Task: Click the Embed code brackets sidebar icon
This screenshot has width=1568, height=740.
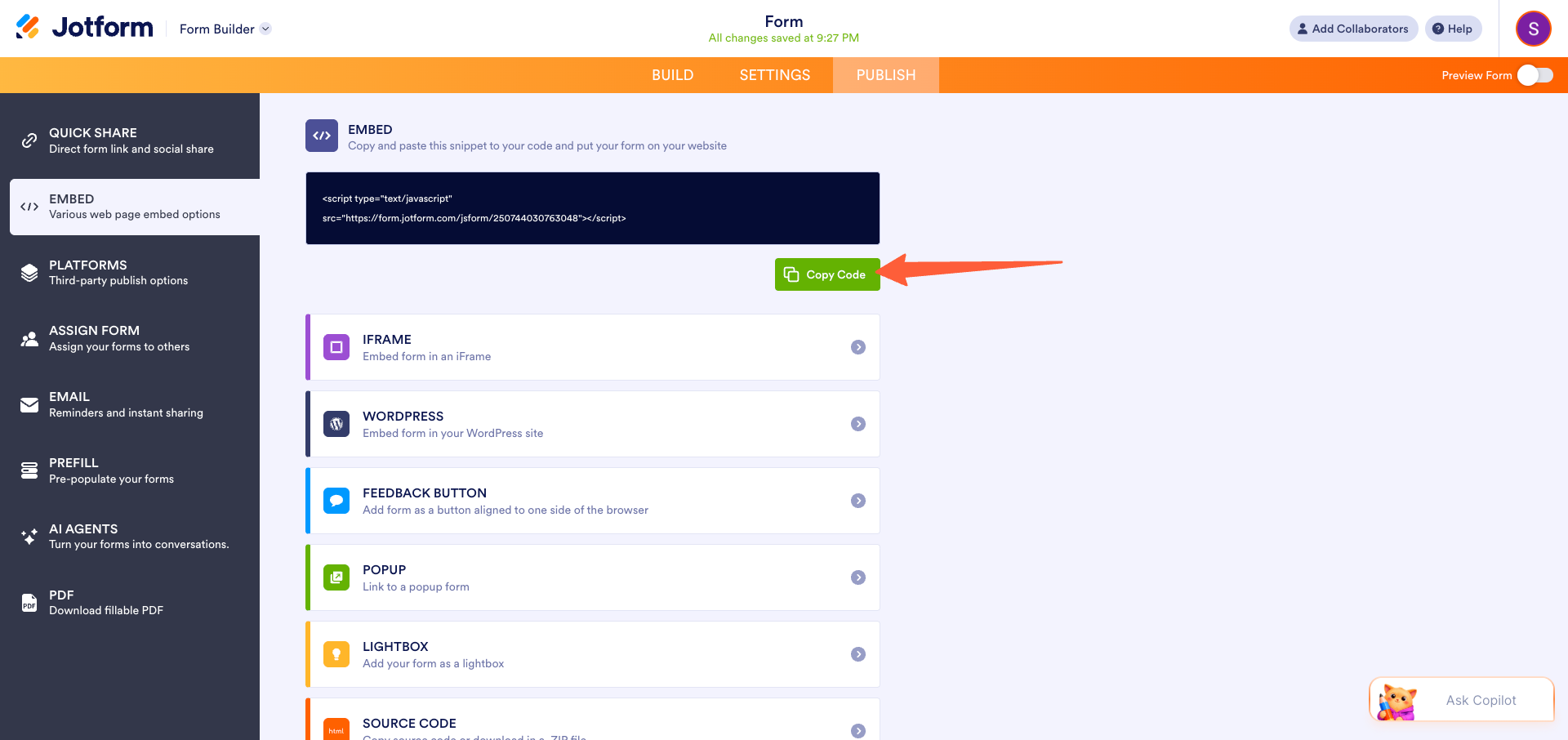Action: pyautogui.click(x=29, y=207)
